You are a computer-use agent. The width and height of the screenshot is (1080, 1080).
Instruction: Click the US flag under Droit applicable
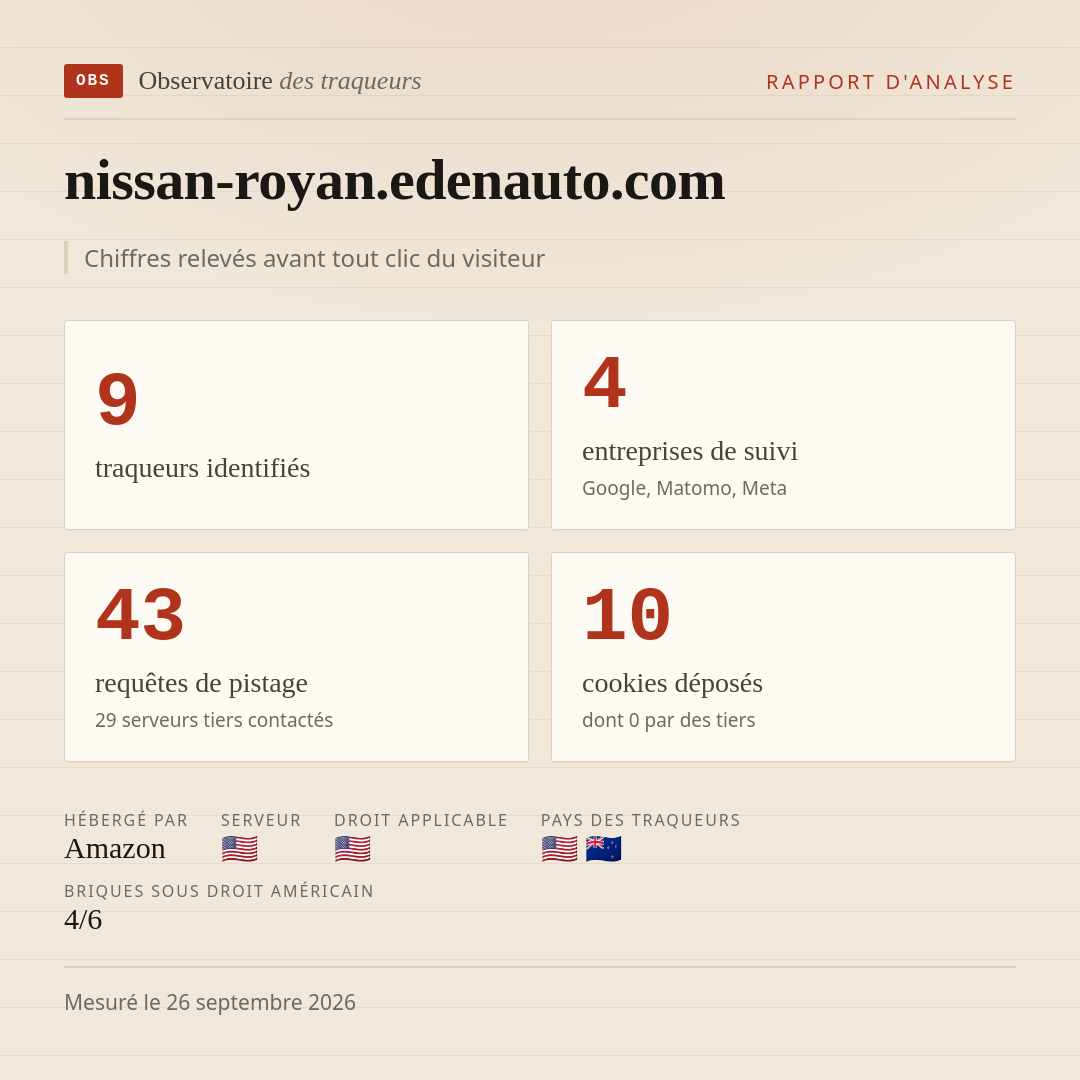pyautogui.click(x=353, y=849)
